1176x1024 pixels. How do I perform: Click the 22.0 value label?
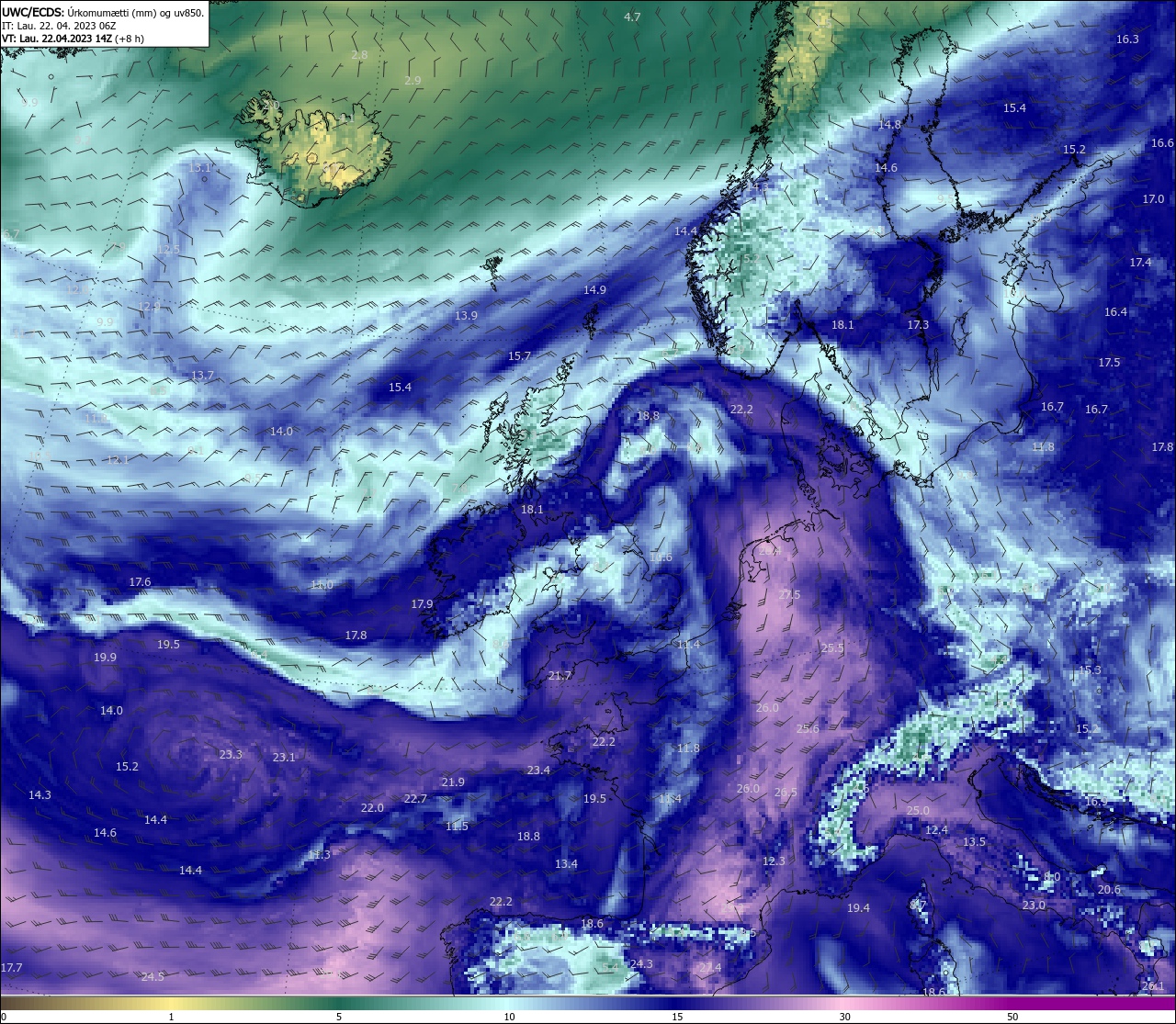pyautogui.click(x=371, y=808)
